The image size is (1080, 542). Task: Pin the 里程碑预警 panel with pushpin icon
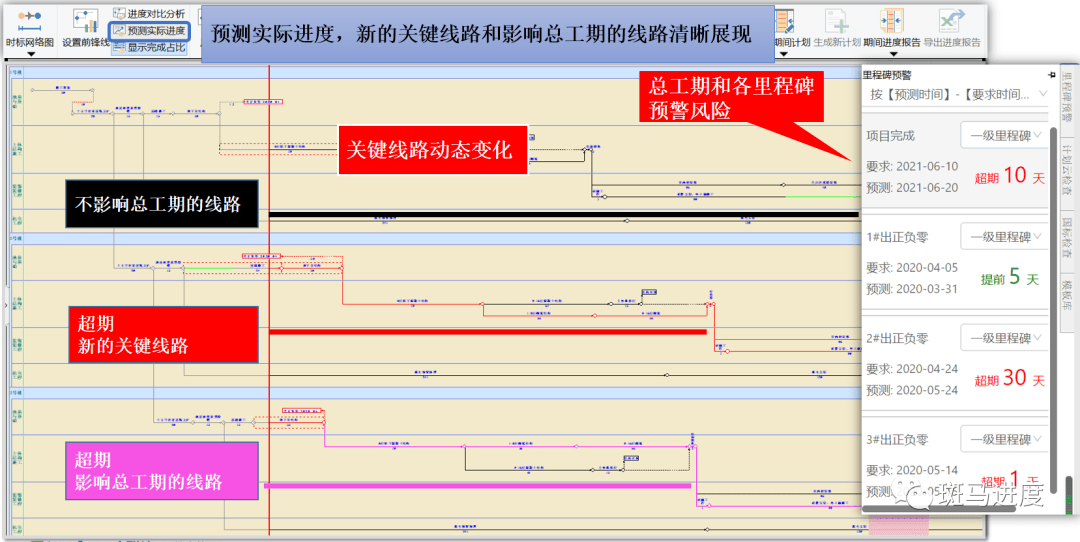point(1051,75)
